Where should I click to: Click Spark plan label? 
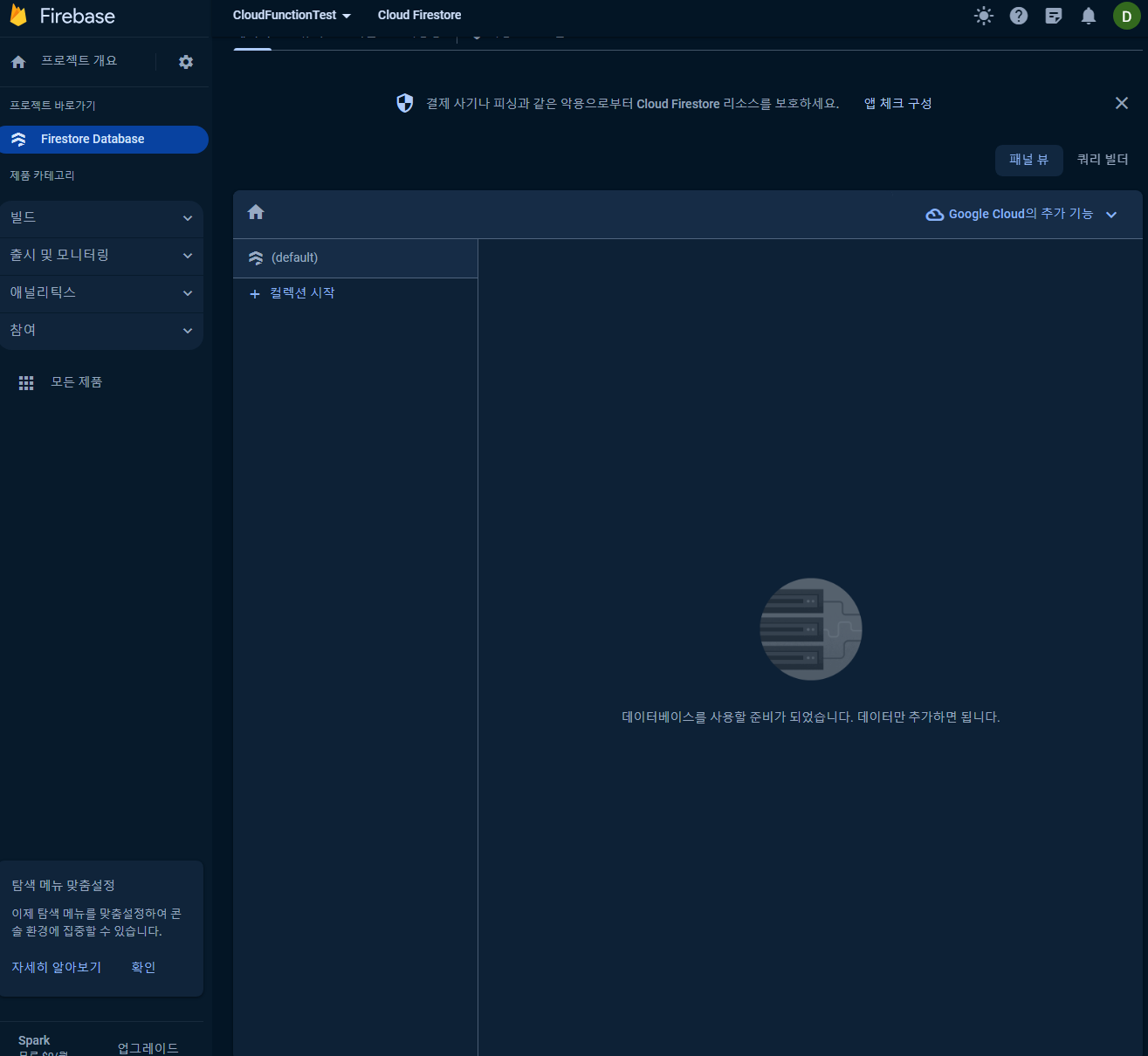click(34, 1040)
